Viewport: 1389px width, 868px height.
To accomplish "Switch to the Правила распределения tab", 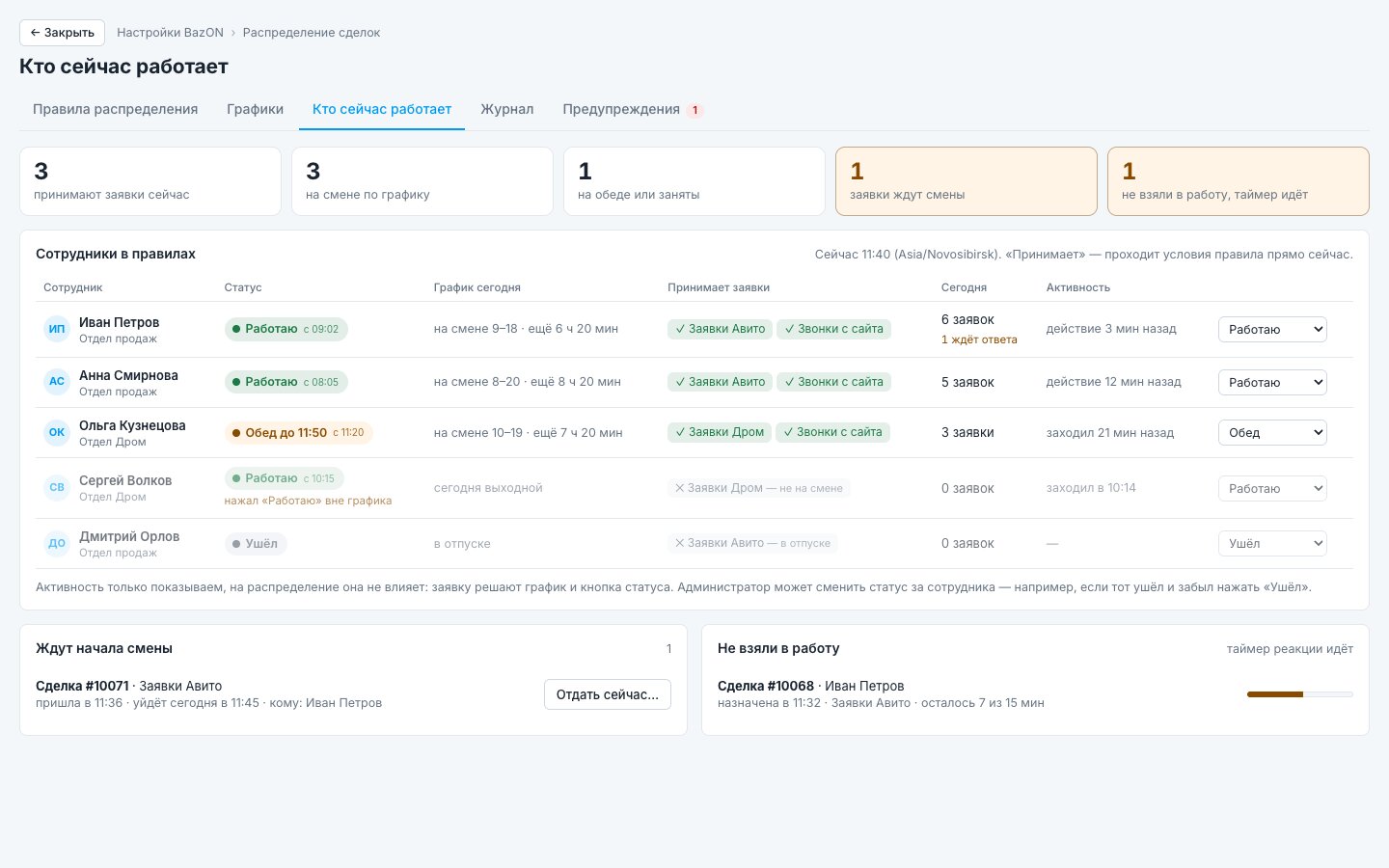I will pos(116,110).
